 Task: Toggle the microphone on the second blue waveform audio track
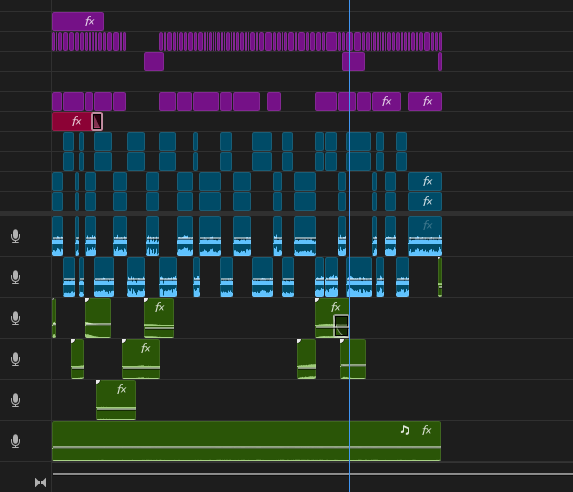[x=15, y=277]
